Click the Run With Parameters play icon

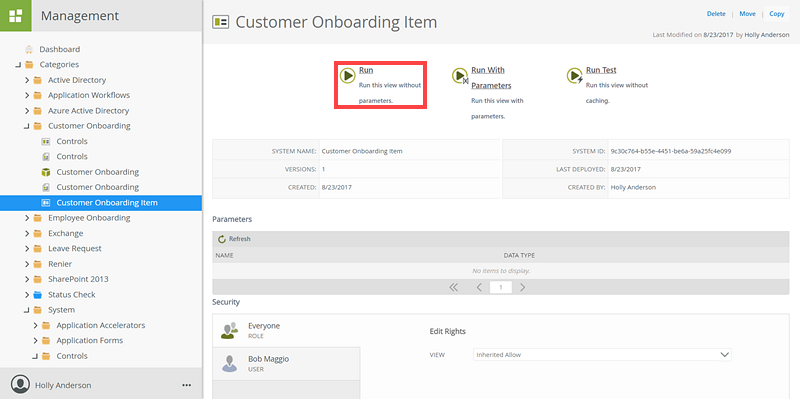[x=460, y=76]
